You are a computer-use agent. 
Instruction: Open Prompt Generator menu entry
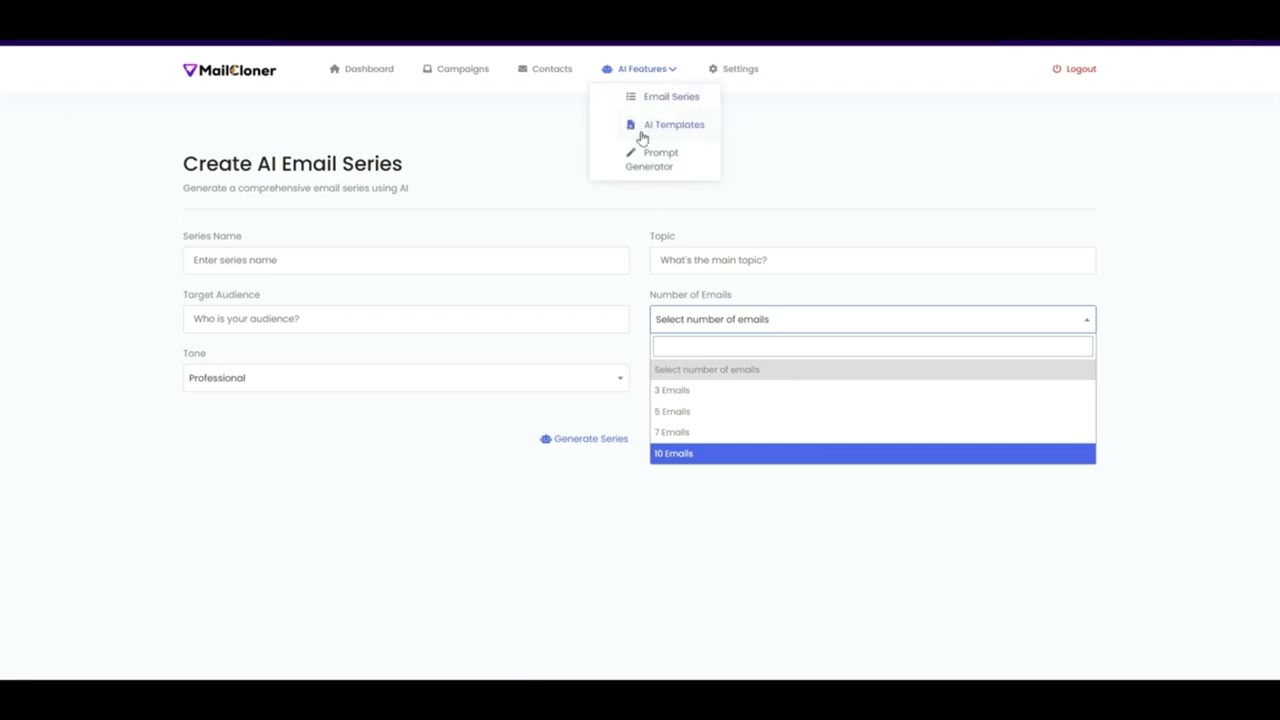pyautogui.click(x=652, y=160)
